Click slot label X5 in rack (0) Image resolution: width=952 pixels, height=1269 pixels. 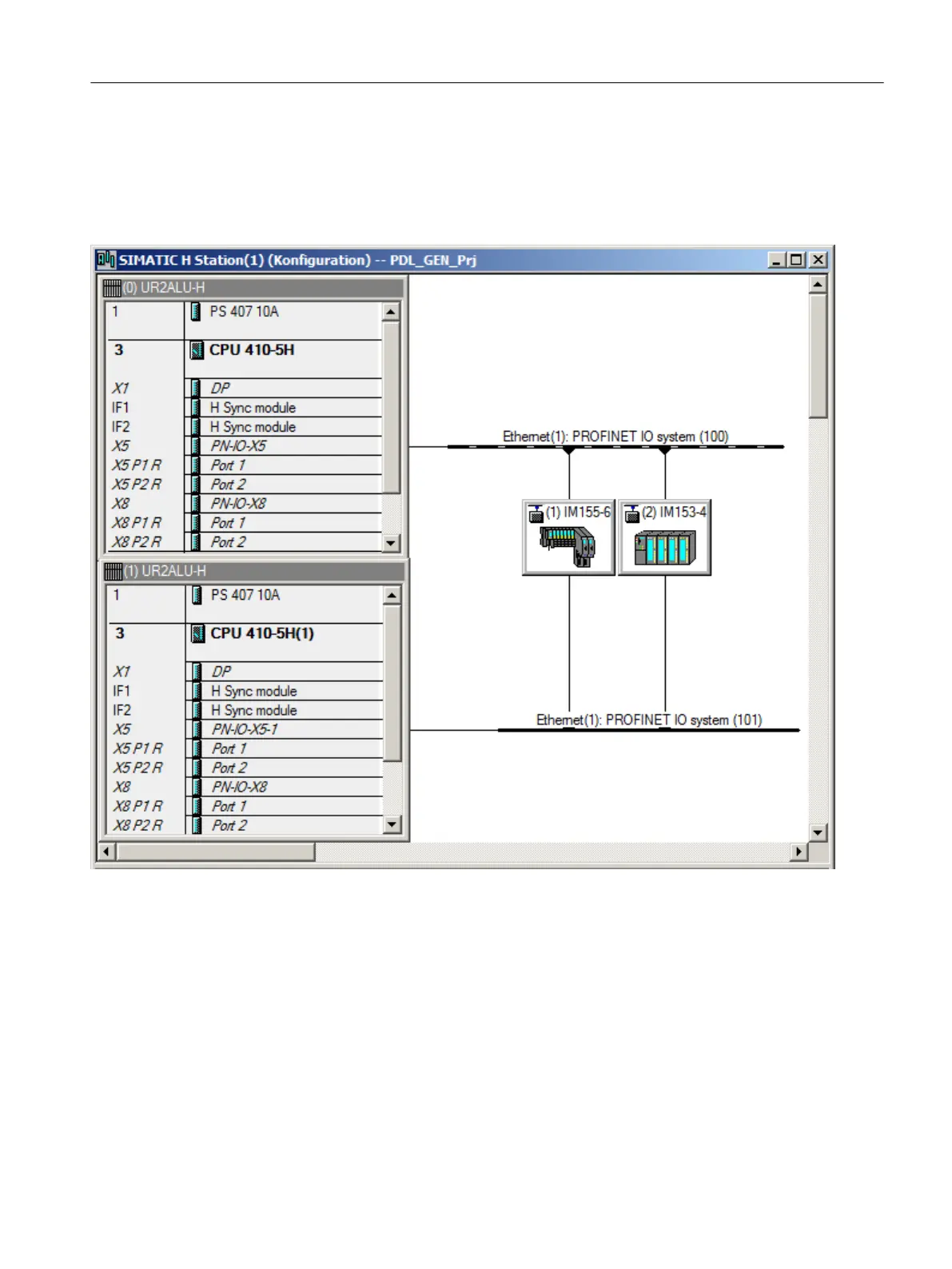pyautogui.click(x=121, y=446)
